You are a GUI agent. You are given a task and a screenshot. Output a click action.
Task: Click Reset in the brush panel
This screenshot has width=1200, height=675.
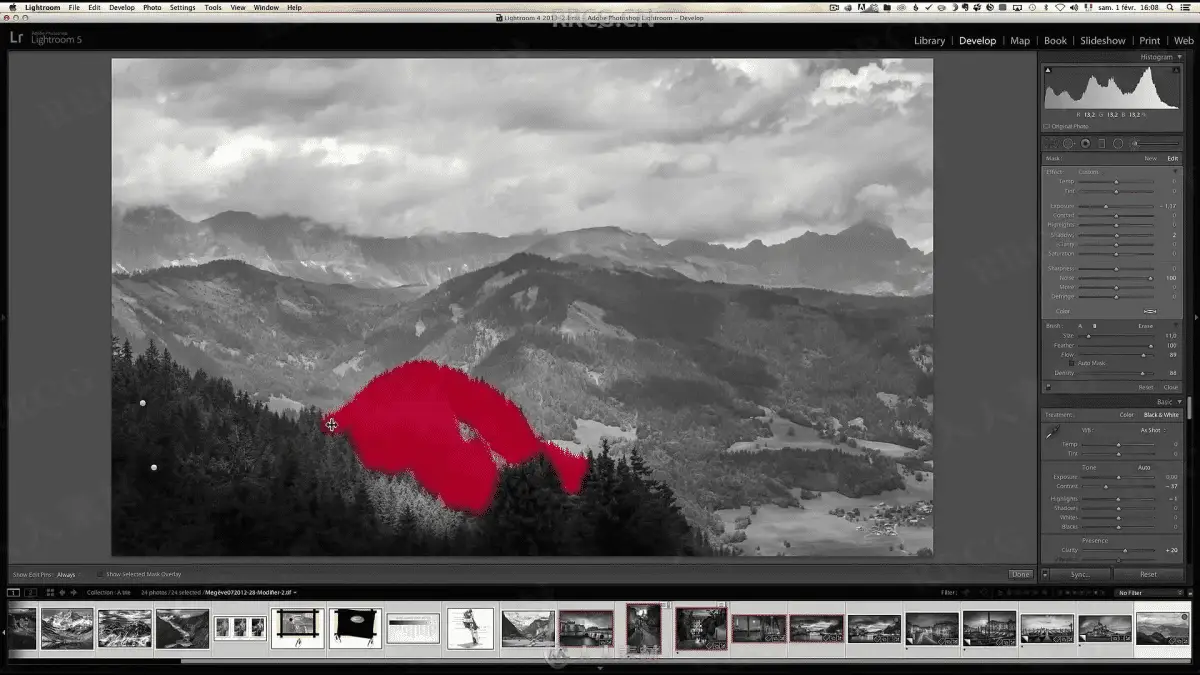click(x=1146, y=387)
